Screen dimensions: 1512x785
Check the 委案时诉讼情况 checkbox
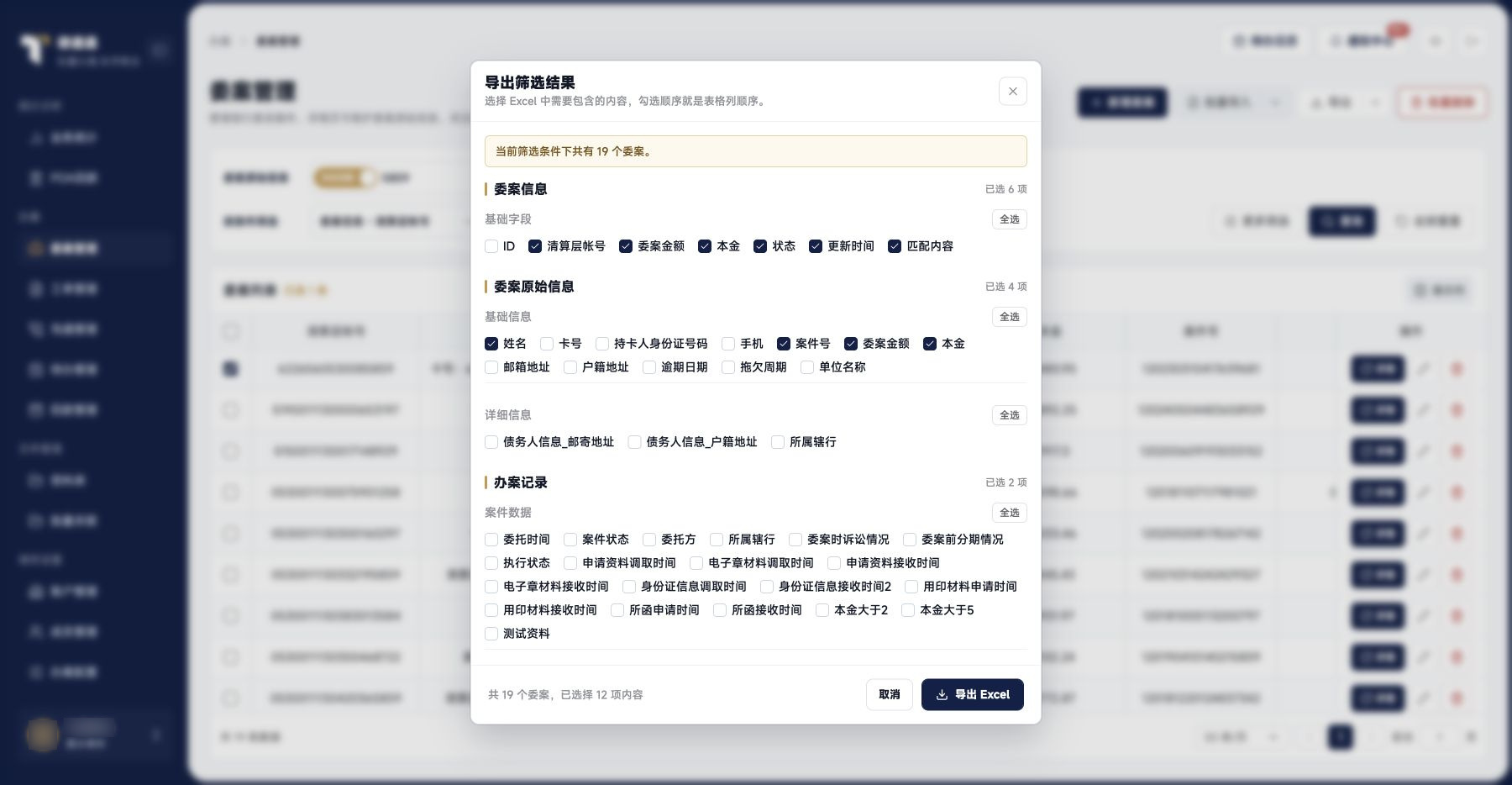pos(795,540)
